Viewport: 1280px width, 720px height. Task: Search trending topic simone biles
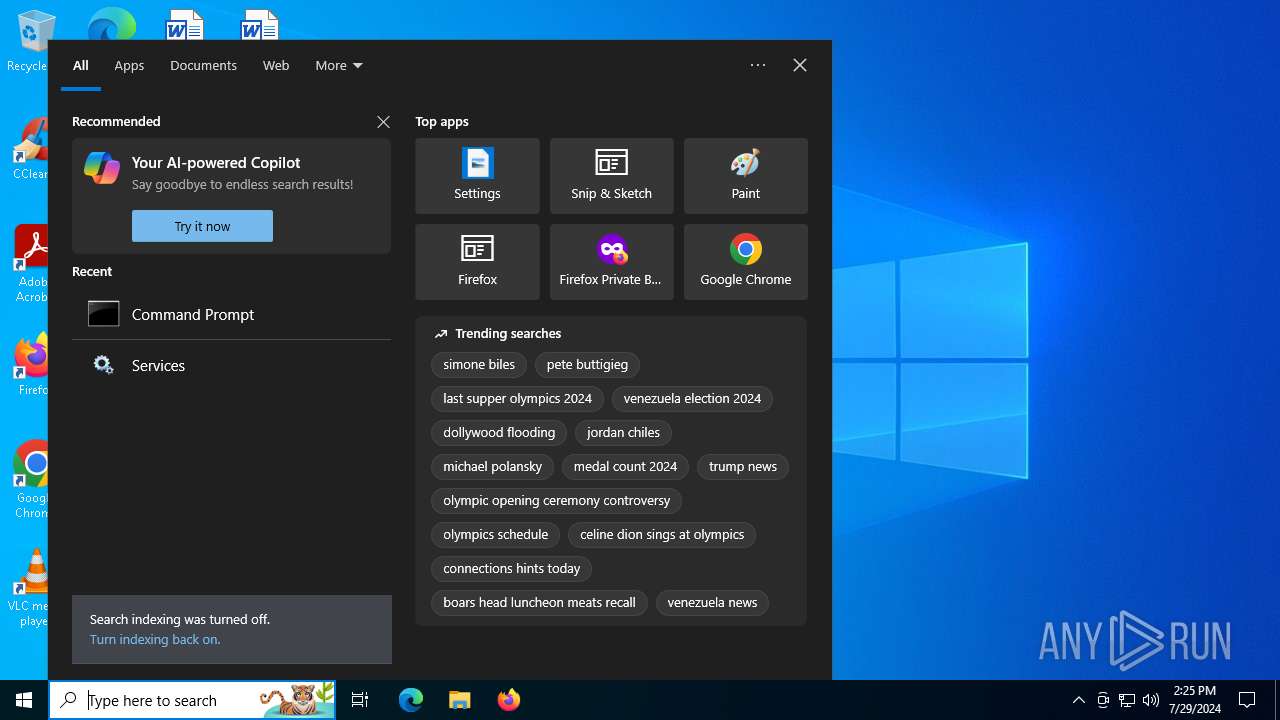point(479,365)
